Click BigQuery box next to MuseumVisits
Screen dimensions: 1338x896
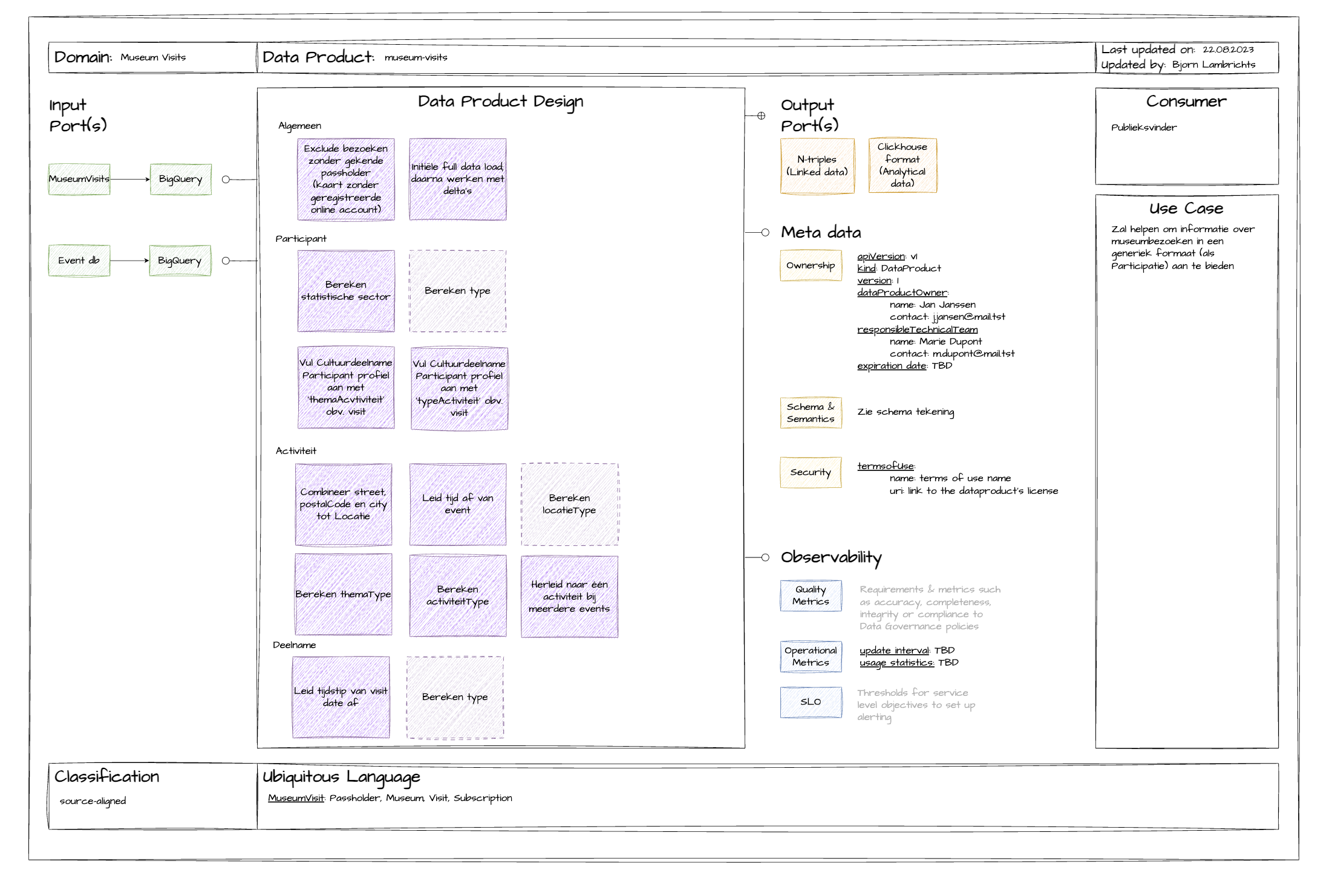(181, 179)
